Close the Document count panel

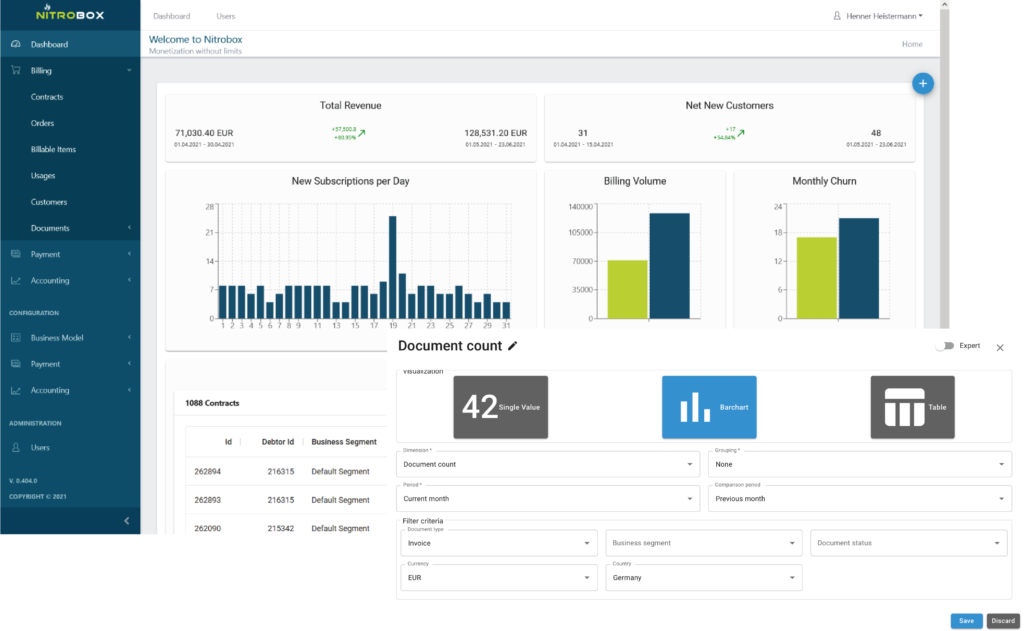coord(1000,348)
